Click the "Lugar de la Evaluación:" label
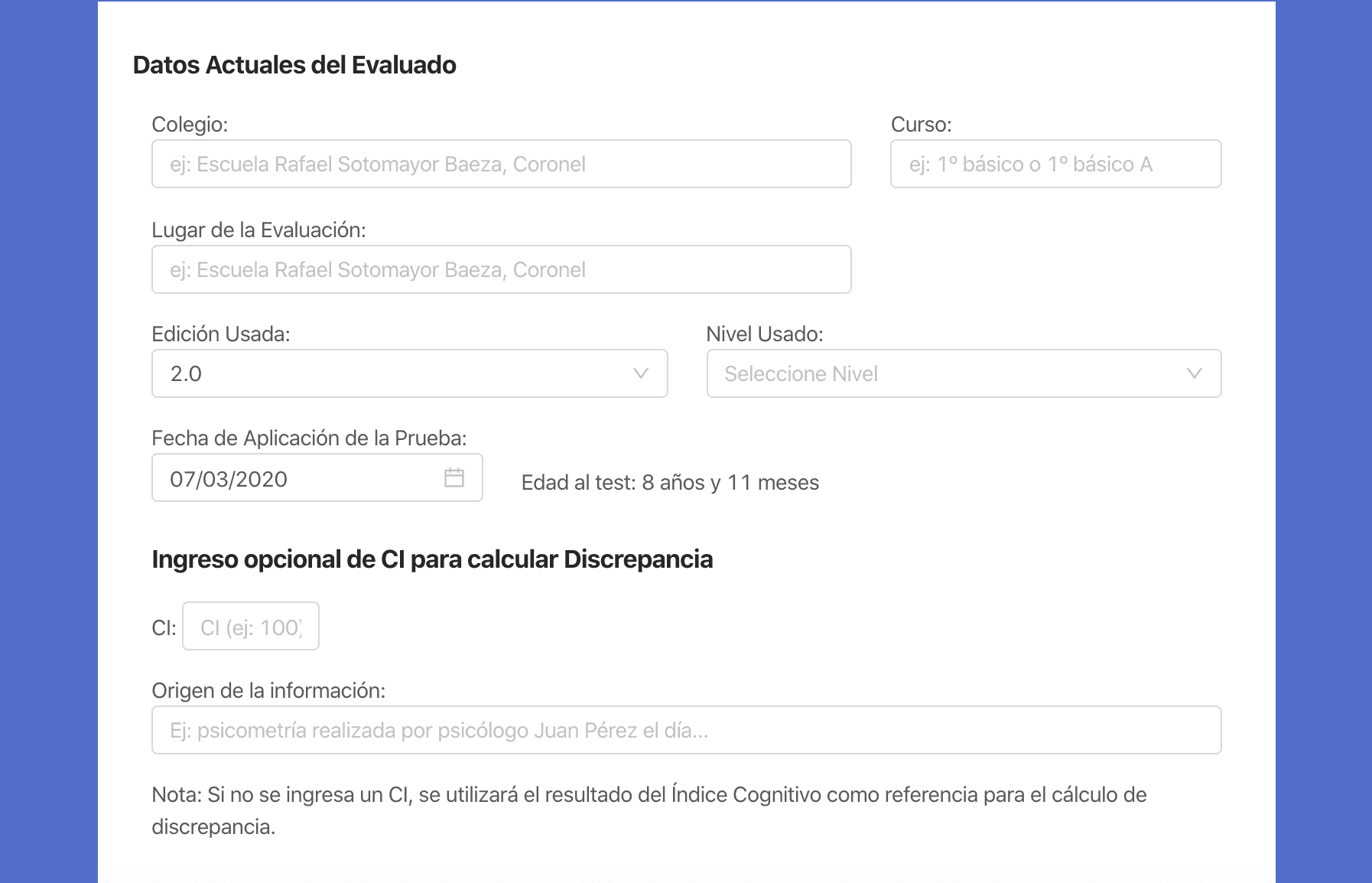 click(x=258, y=230)
